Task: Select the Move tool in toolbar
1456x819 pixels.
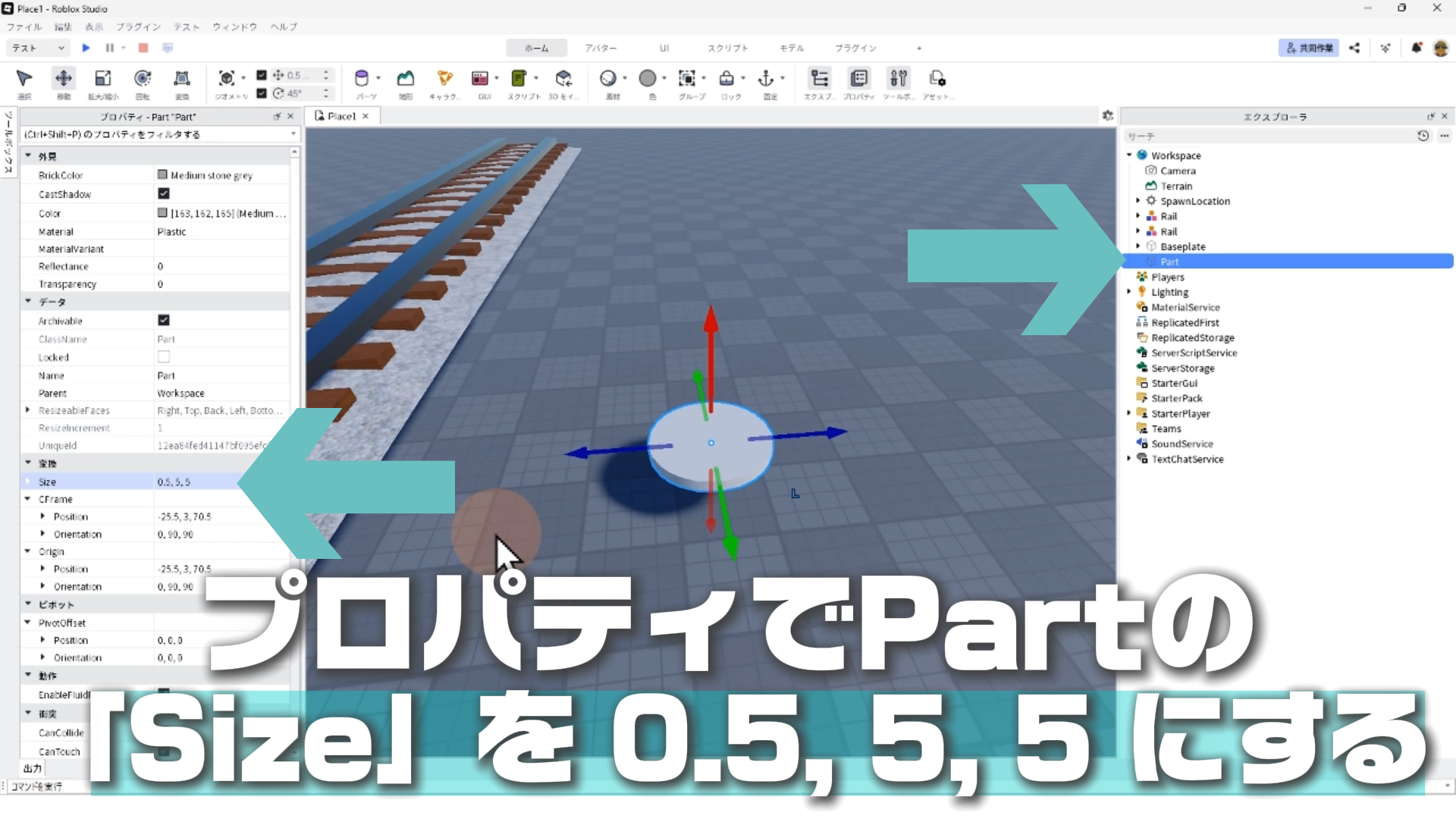Action: click(63, 79)
